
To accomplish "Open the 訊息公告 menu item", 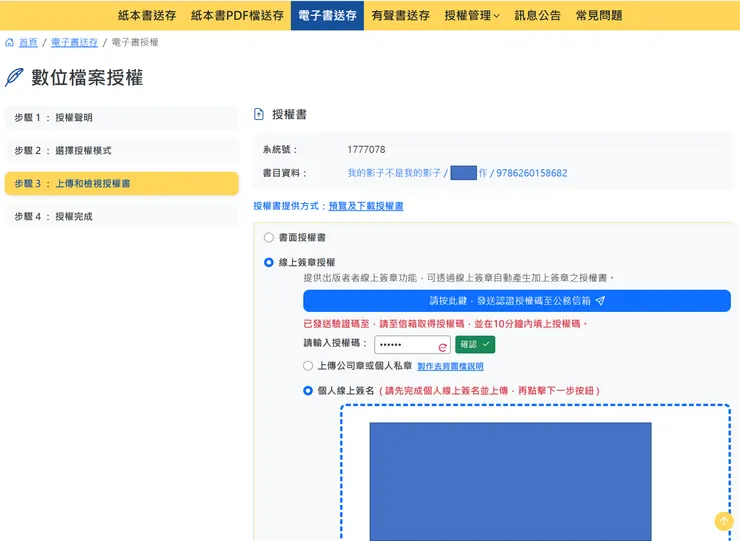I will 538,16.
